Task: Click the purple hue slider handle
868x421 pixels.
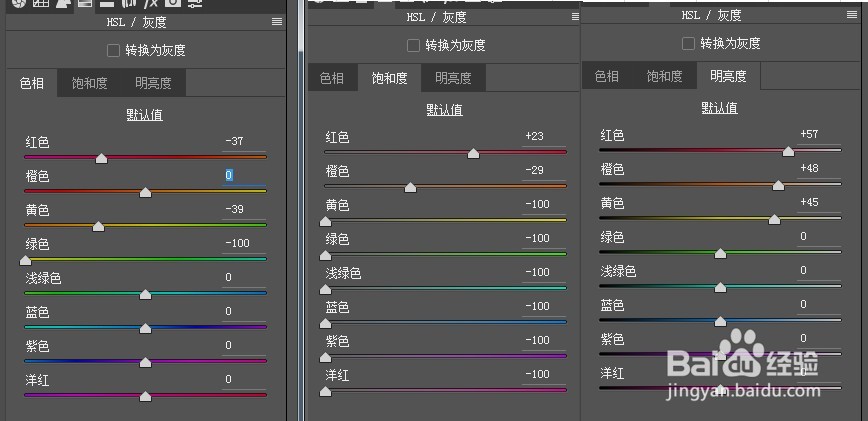Action: point(145,362)
